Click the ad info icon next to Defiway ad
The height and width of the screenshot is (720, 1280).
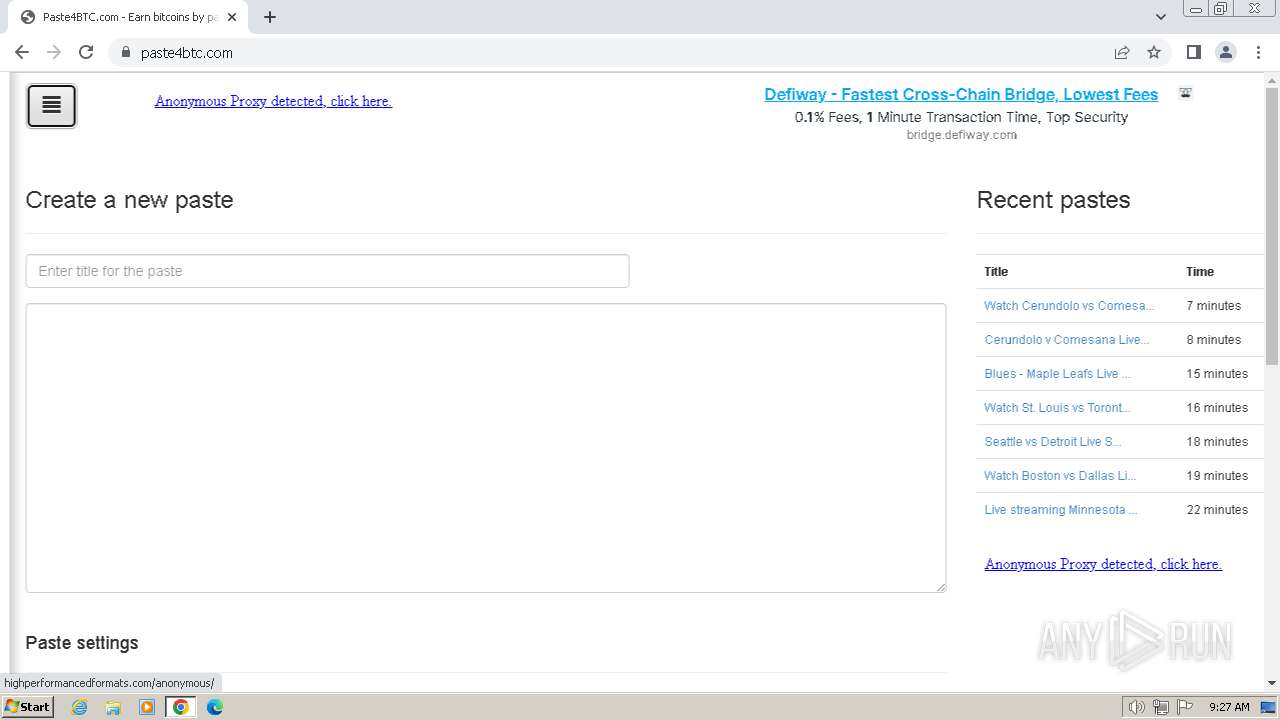(1186, 93)
